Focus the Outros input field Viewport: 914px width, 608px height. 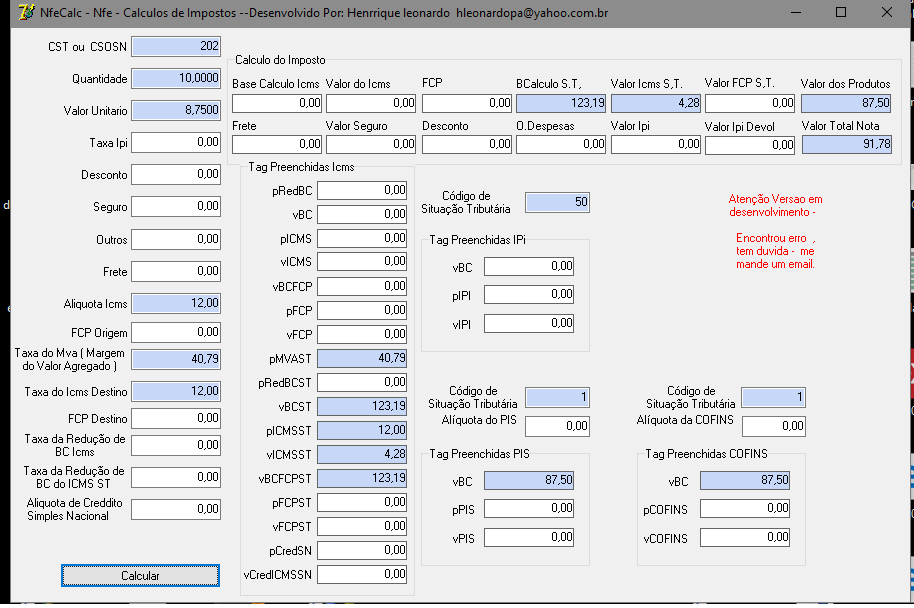pyautogui.click(x=176, y=240)
